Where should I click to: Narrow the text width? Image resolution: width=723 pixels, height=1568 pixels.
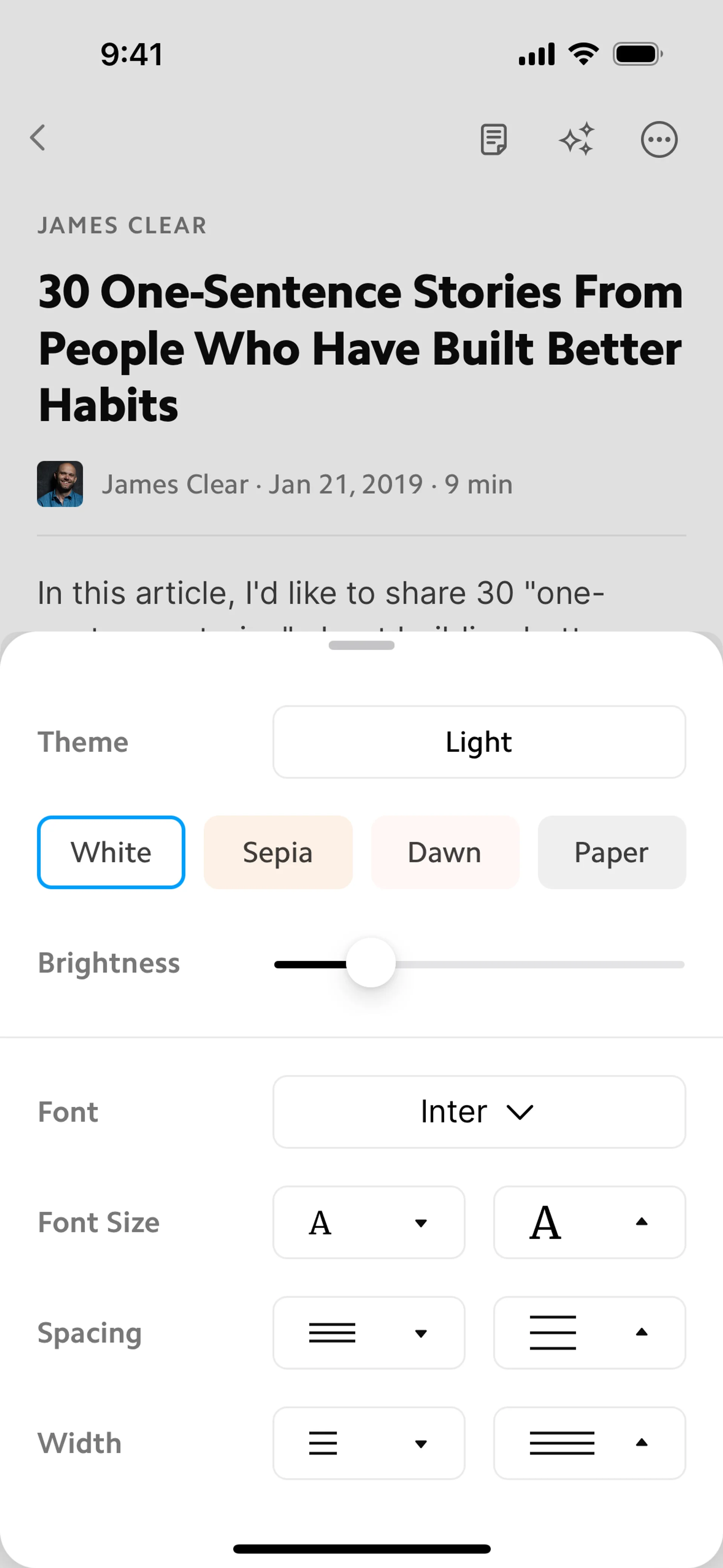click(x=369, y=1443)
